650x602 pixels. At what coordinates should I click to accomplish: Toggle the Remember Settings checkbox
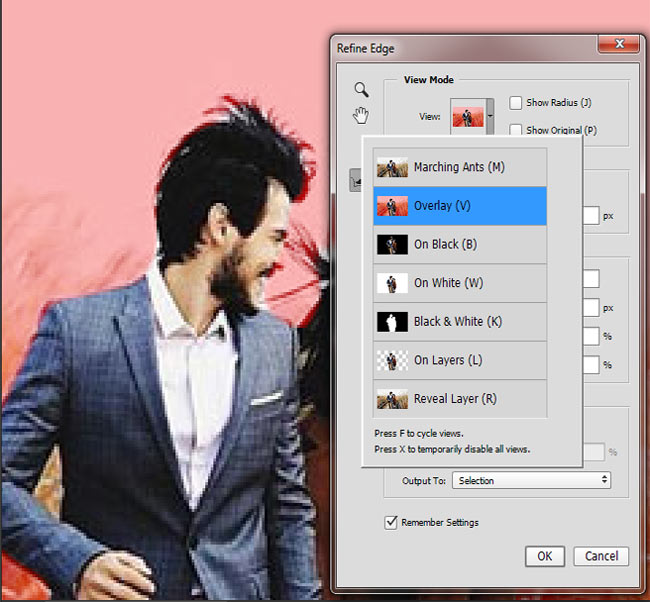pos(391,522)
